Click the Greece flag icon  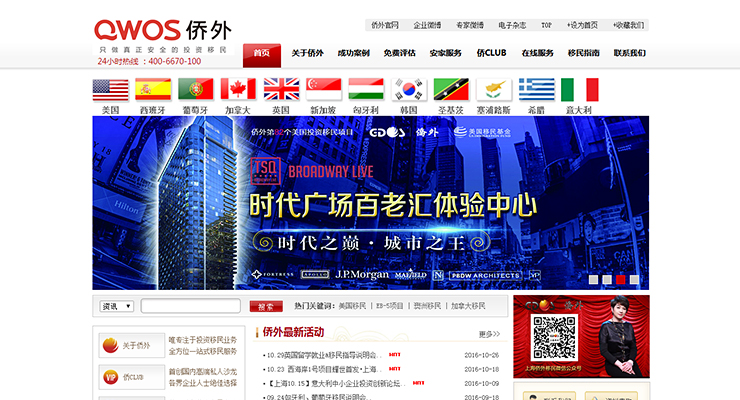(x=537, y=90)
